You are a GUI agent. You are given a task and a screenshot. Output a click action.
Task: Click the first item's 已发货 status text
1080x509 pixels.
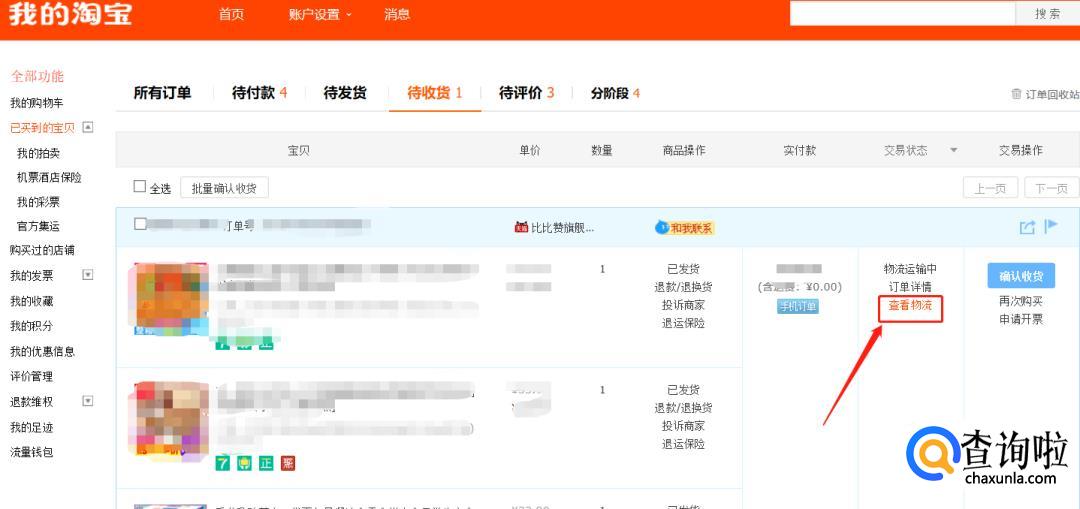coord(683,269)
